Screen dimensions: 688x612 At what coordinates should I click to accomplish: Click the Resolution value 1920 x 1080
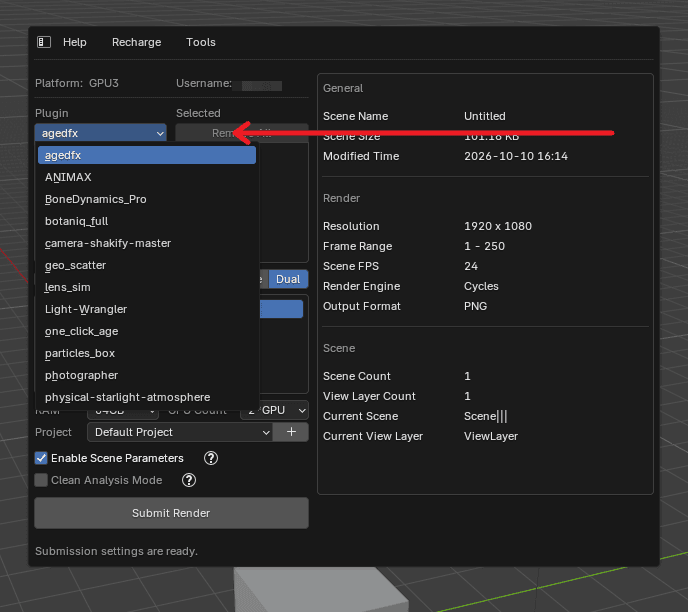[498, 226]
